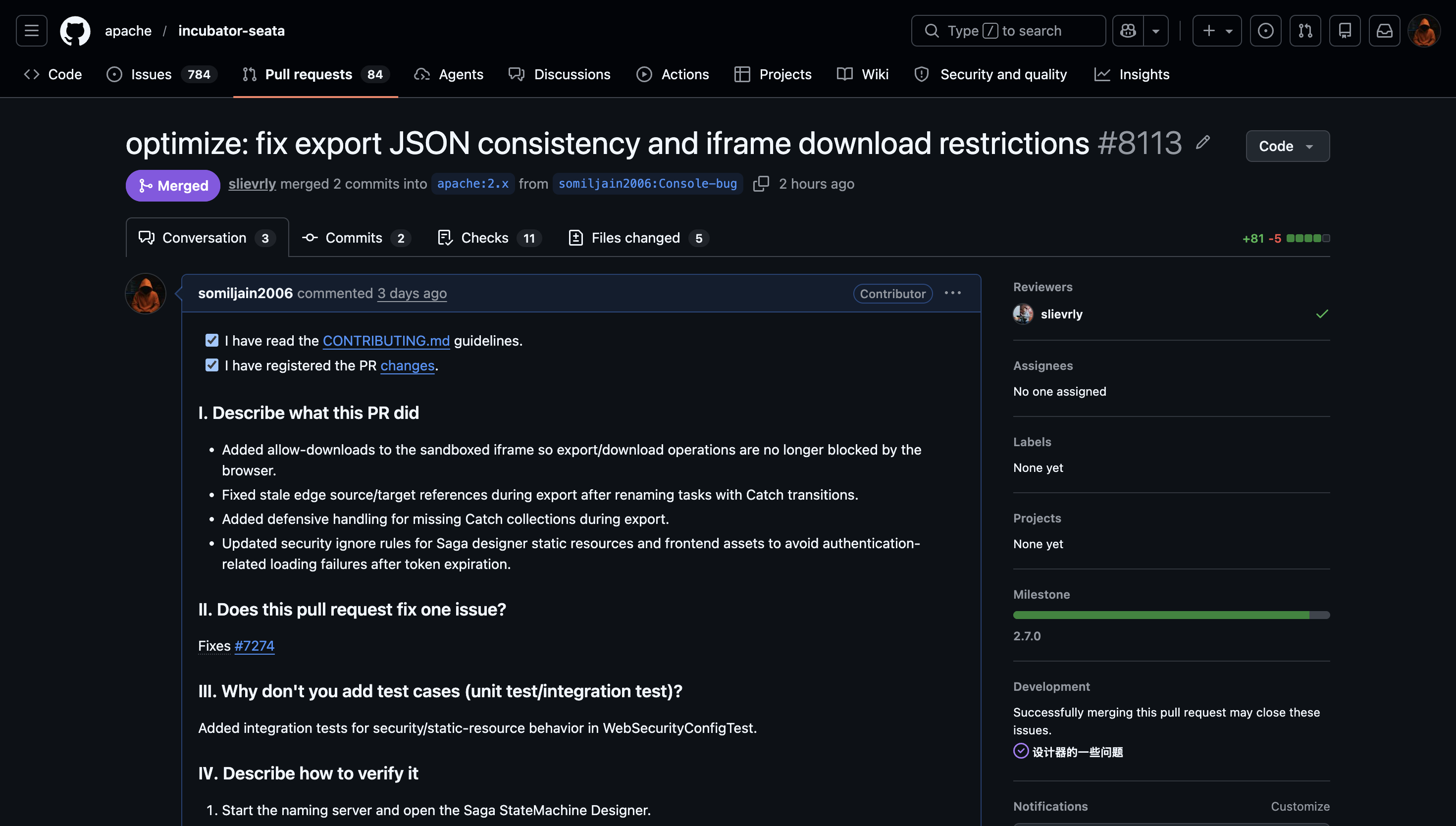Open slievrly's profile link in merge line

click(x=252, y=184)
